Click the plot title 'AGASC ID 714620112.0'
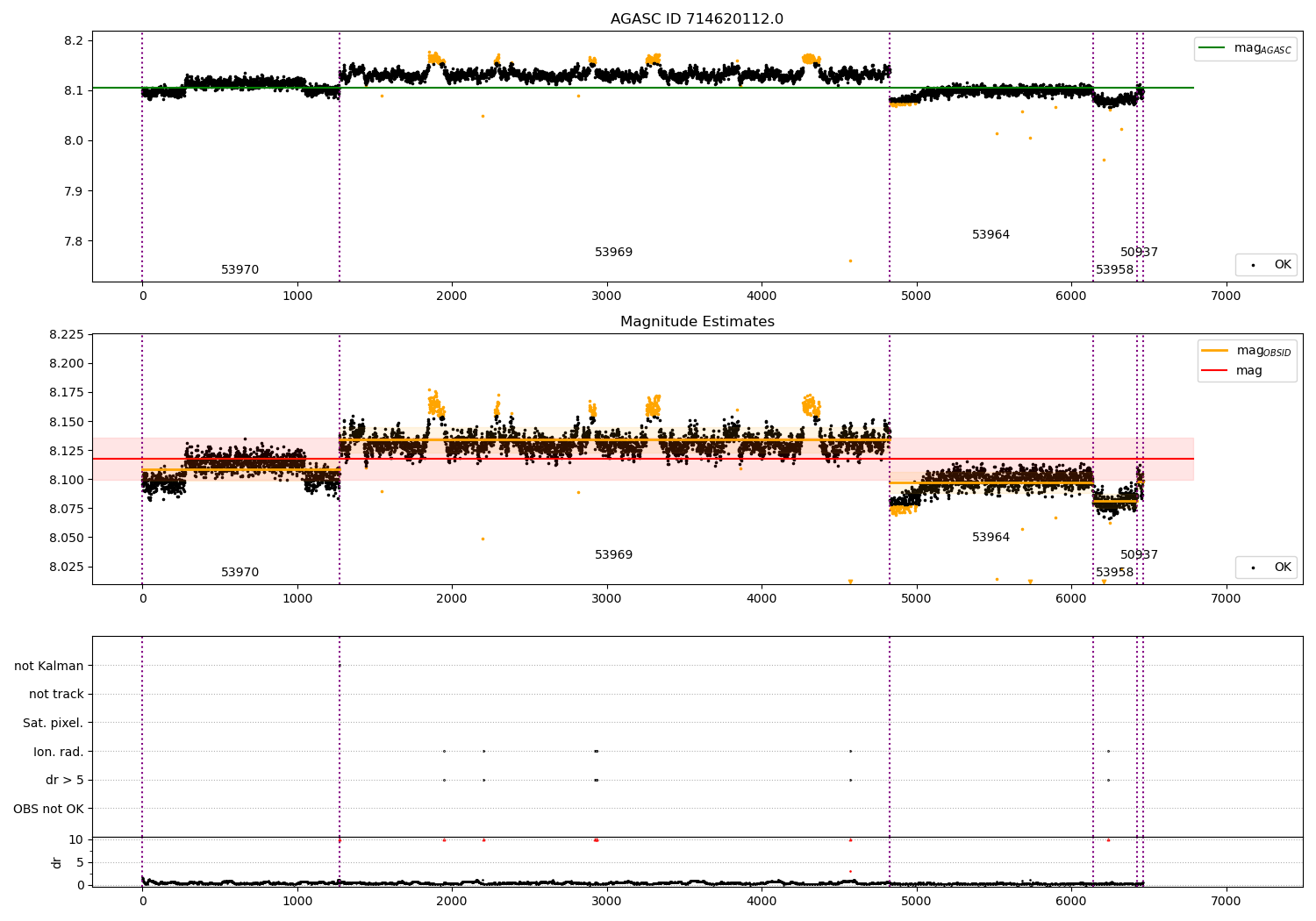The height and width of the screenshot is (921, 1316). 697,18
